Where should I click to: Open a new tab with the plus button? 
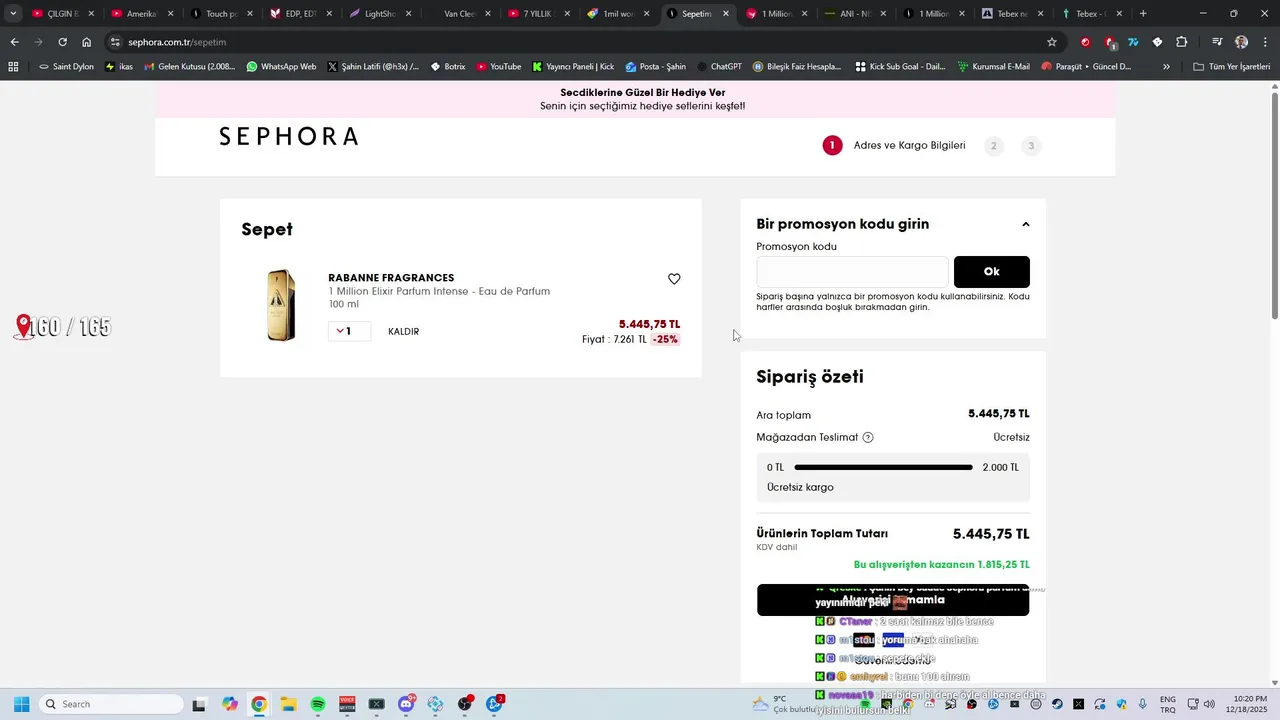[1143, 14]
